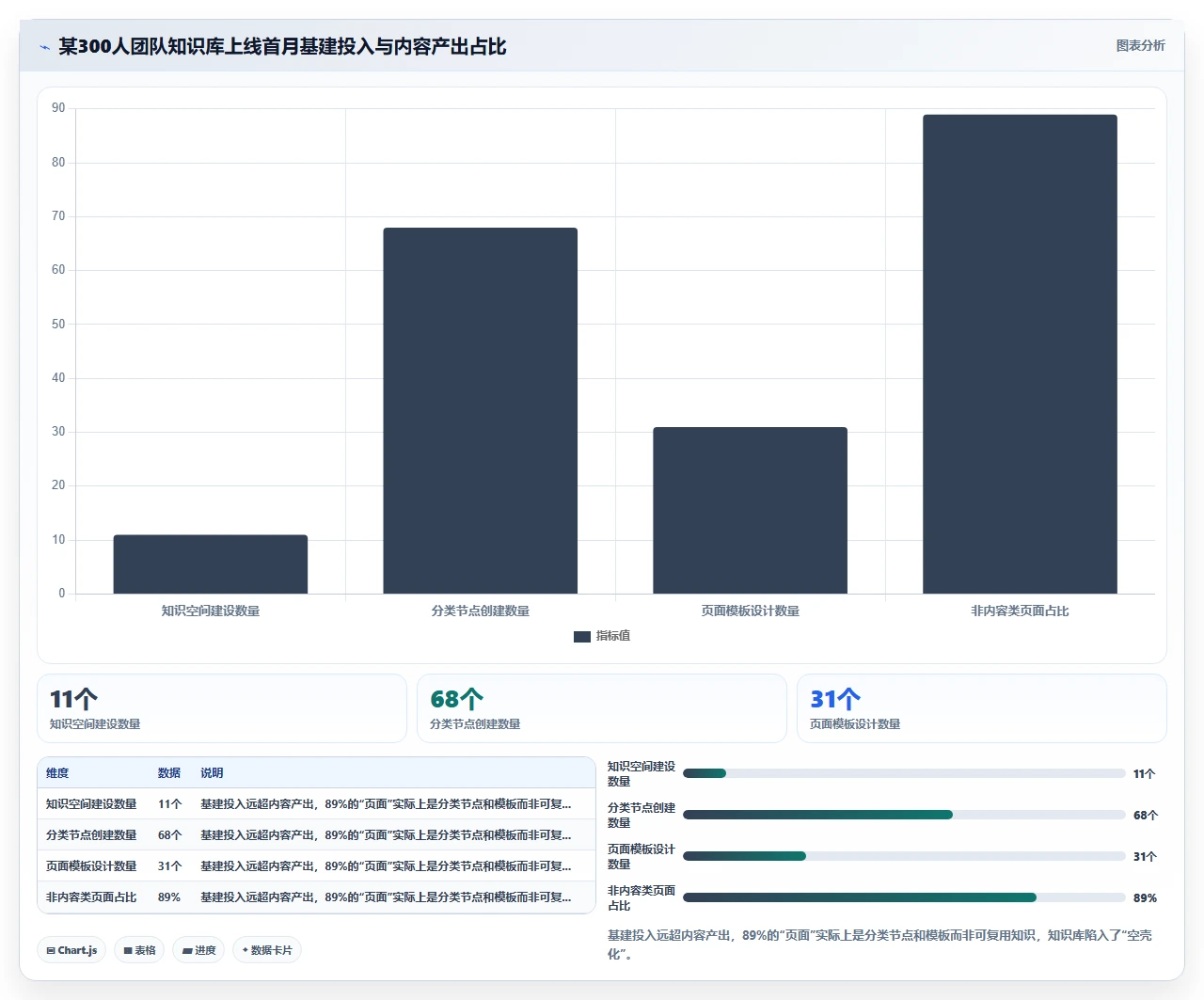Click the icon beside the dashboard title
This screenshot has height=1000, width=1204.
[44, 47]
